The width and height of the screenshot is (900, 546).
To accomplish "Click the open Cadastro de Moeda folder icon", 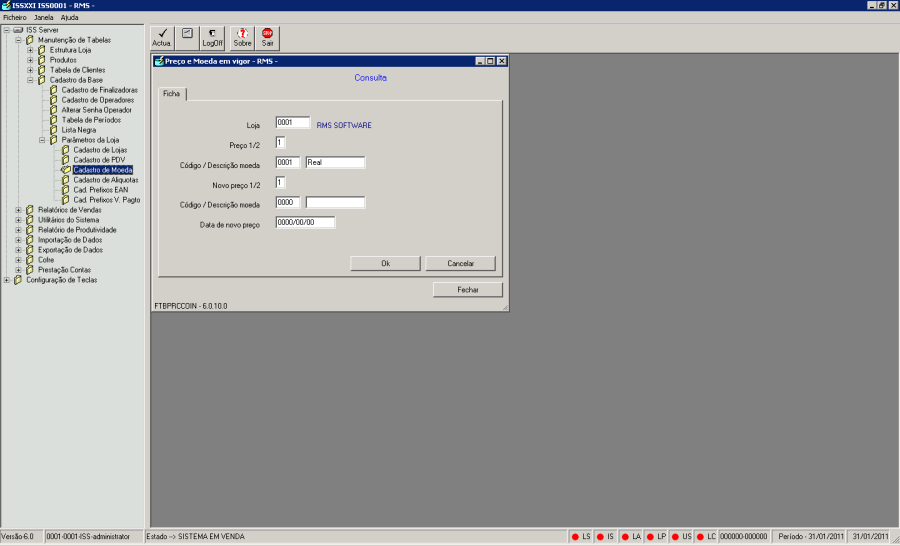I will 65,170.
